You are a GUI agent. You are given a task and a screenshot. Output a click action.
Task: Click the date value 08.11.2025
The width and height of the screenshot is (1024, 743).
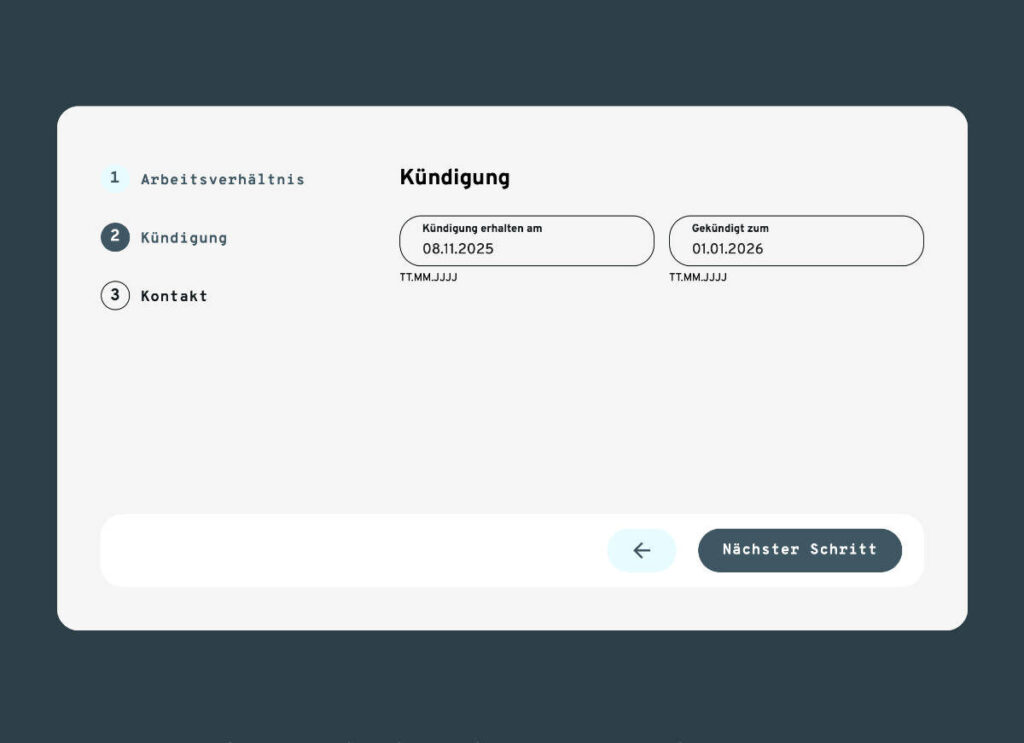pyautogui.click(x=458, y=249)
